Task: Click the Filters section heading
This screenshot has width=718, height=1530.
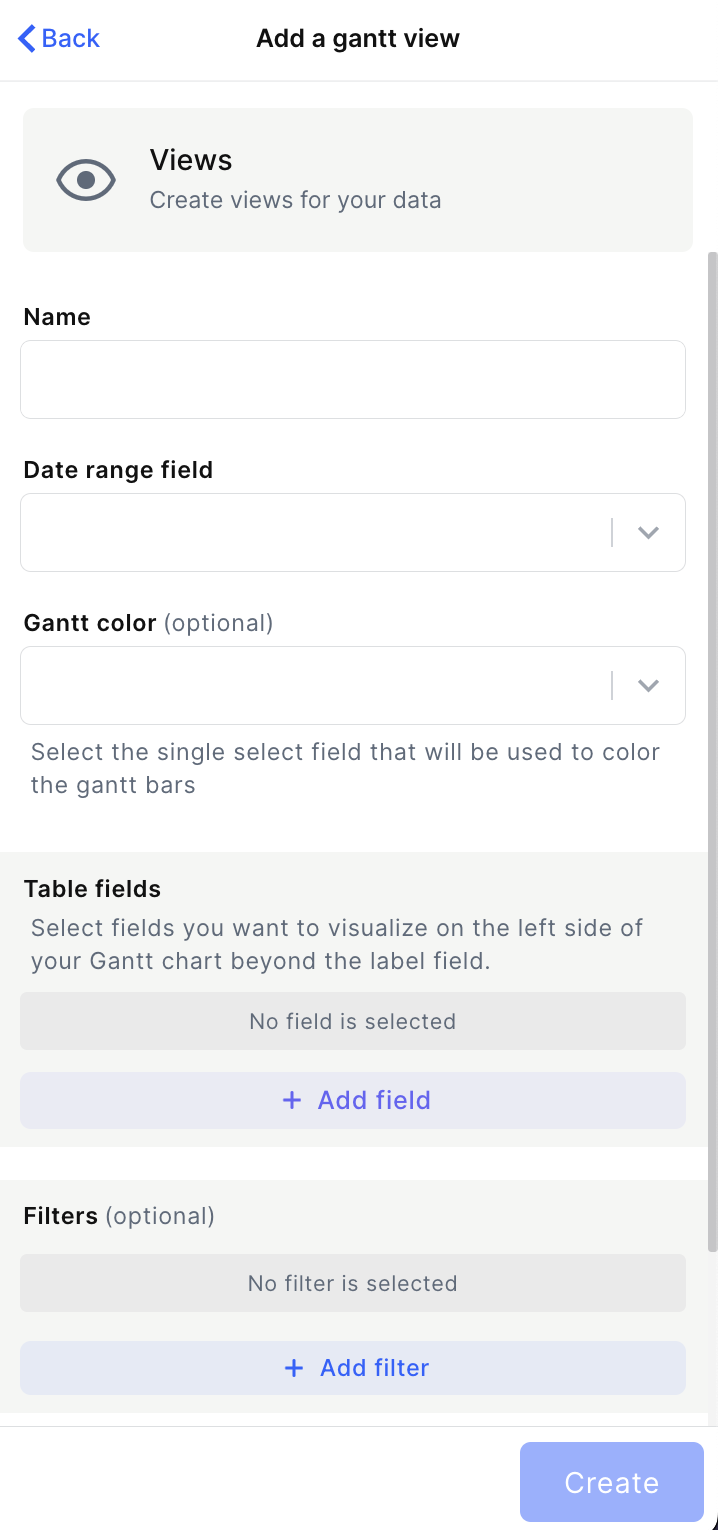Action: [61, 1216]
